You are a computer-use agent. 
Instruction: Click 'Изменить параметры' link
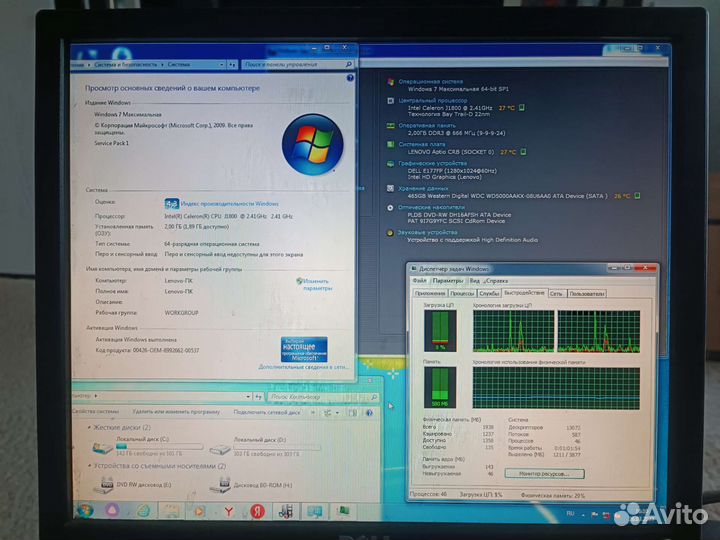click(x=317, y=285)
